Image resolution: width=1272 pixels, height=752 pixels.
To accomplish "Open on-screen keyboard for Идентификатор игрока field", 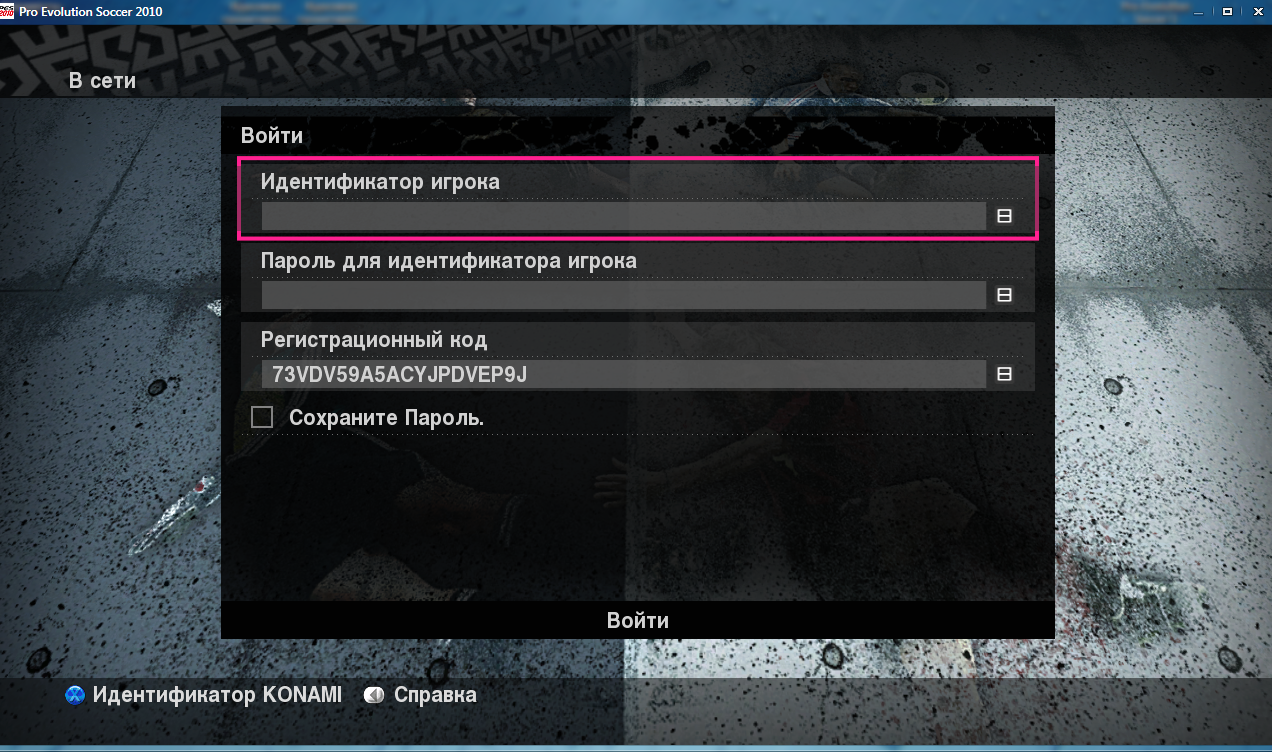I will pos(1004,216).
